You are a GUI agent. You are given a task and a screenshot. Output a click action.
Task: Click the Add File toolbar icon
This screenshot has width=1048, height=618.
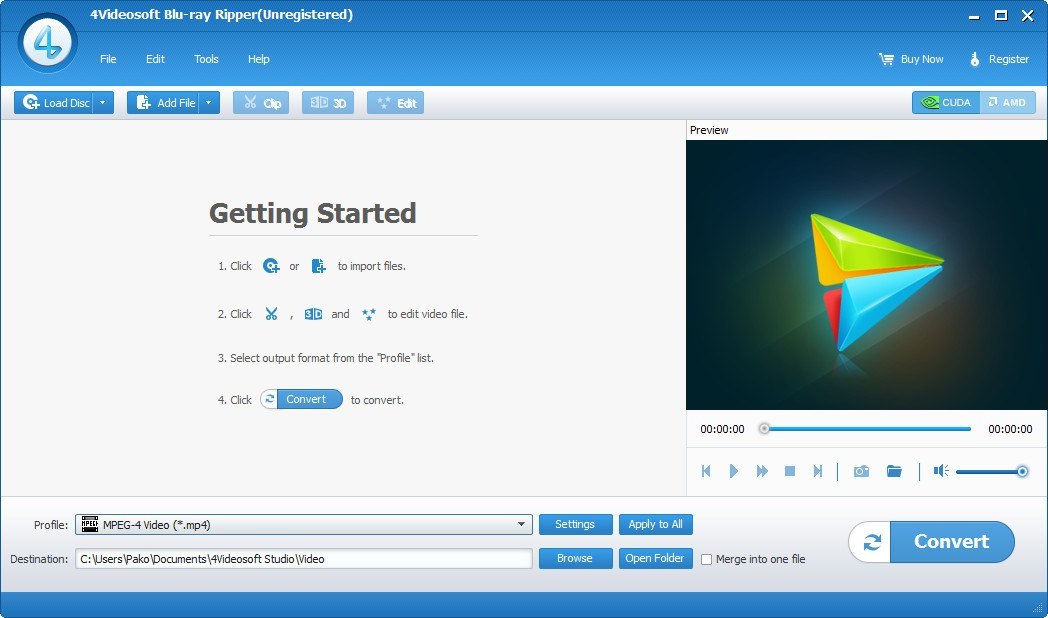click(x=143, y=101)
